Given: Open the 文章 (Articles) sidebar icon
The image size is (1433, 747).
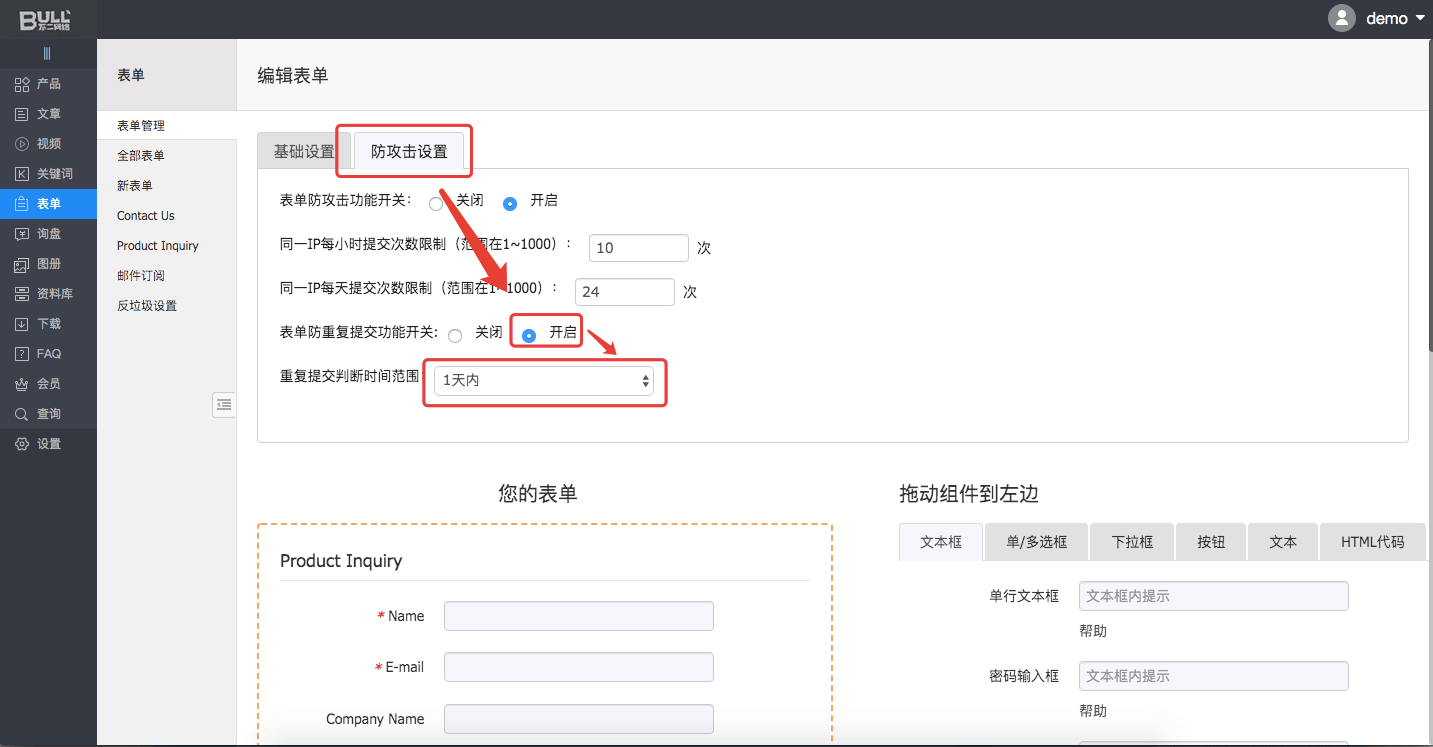Looking at the screenshot, I should point(22,114).
